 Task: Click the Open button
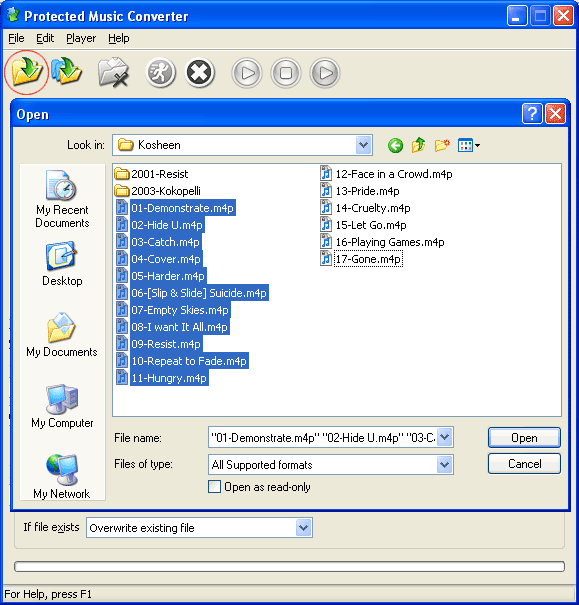point(524,438)
